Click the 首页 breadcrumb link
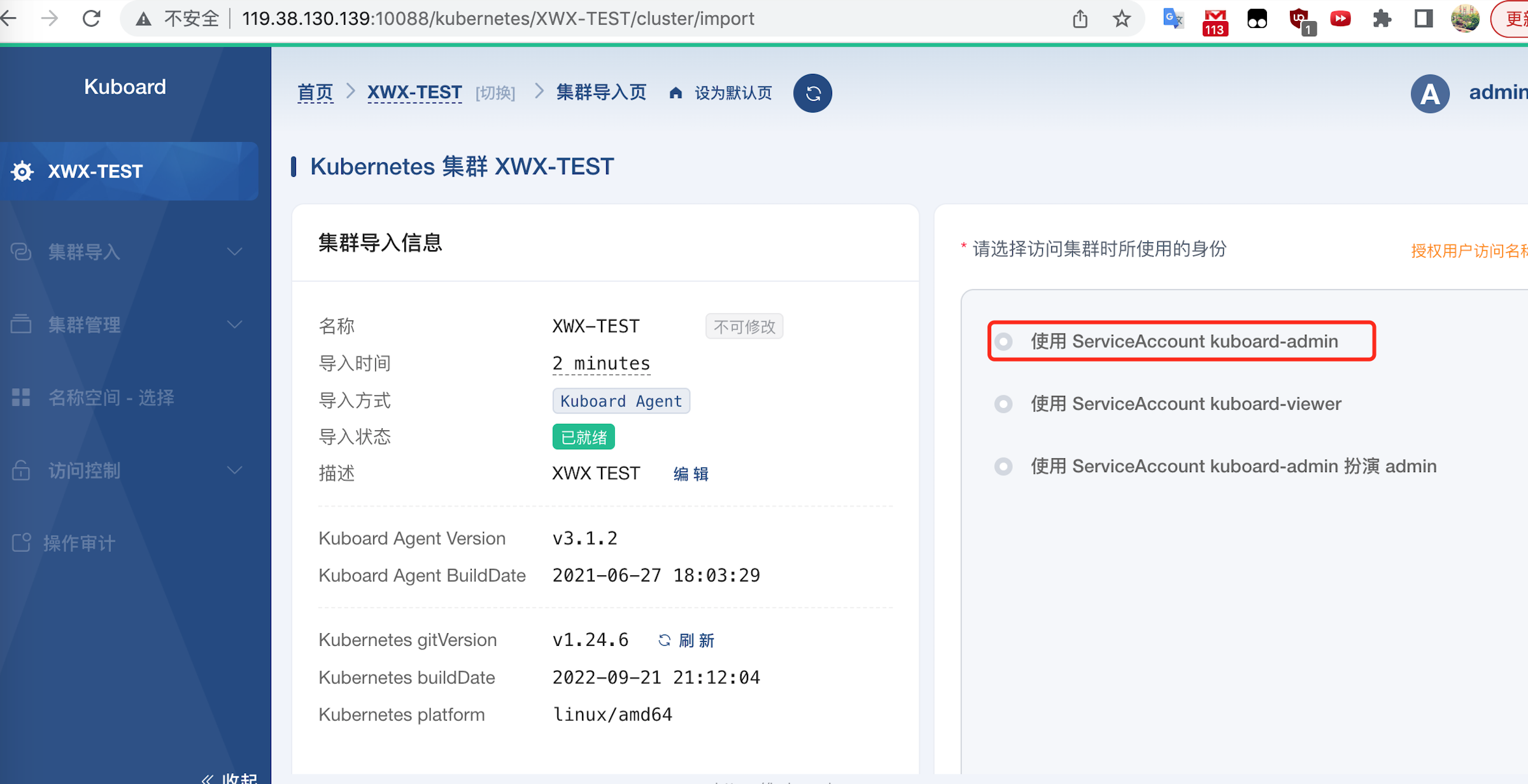The width and height of the screenshot is (1528, 784). (315, 93)
